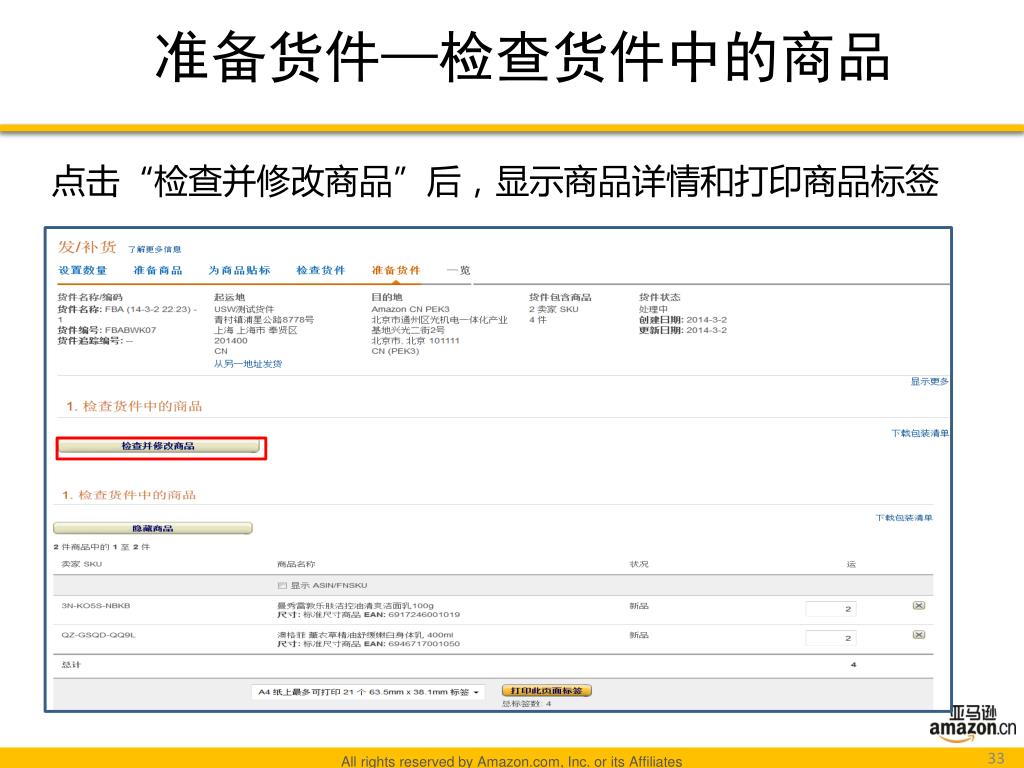Click the 检查并修改商品 button
This screenshot has height=768, width=1024.
(159, 447)
